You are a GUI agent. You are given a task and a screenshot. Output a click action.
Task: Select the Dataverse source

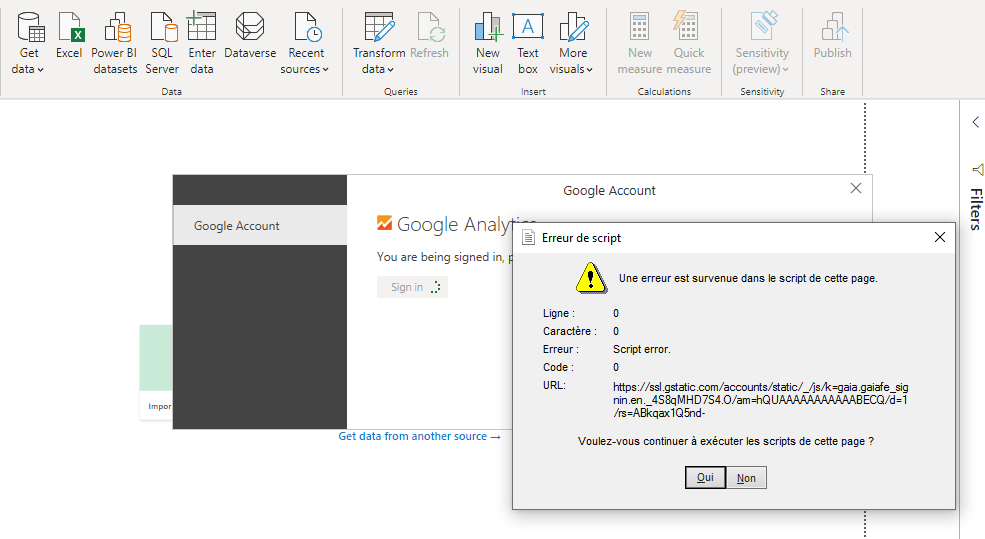pyautogui.click(x=250, y=36)
